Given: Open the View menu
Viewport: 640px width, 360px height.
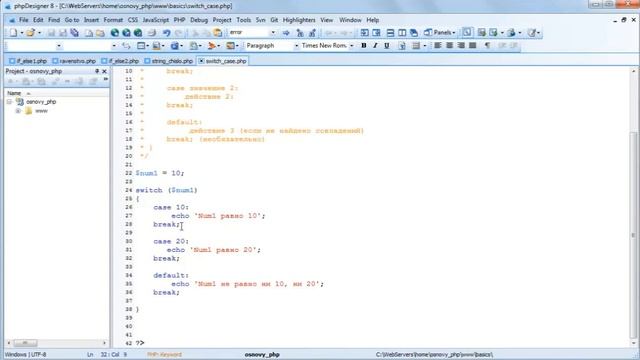Looking at the screenshot, I should click(327, 20).
